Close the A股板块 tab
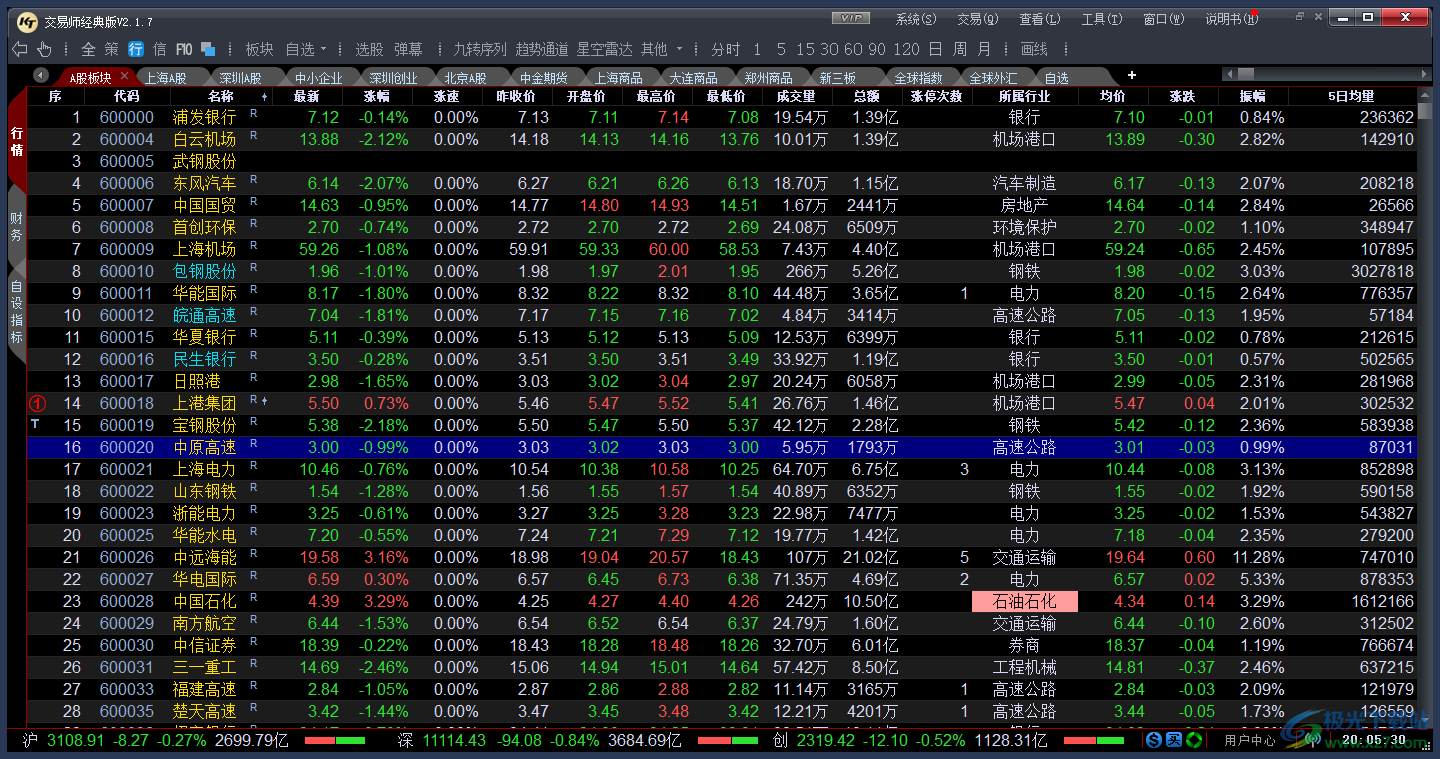 coord(125,76)
